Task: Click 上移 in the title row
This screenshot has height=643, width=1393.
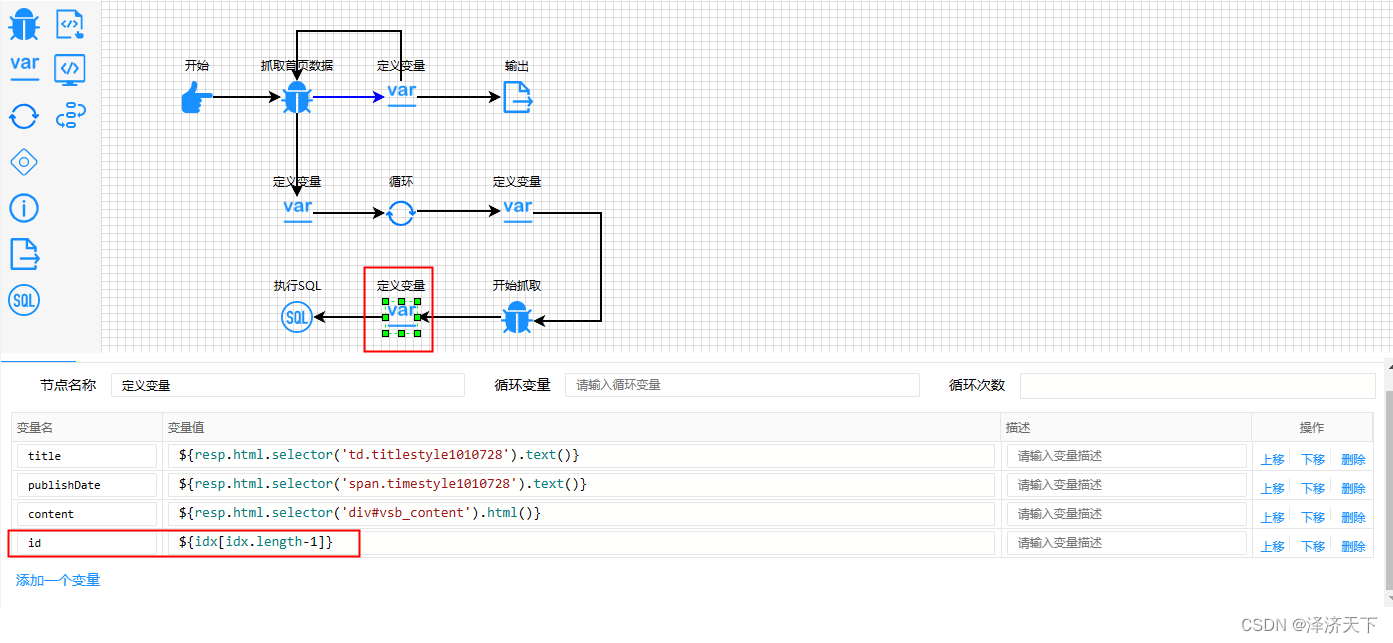Action: coord(1273,460)
